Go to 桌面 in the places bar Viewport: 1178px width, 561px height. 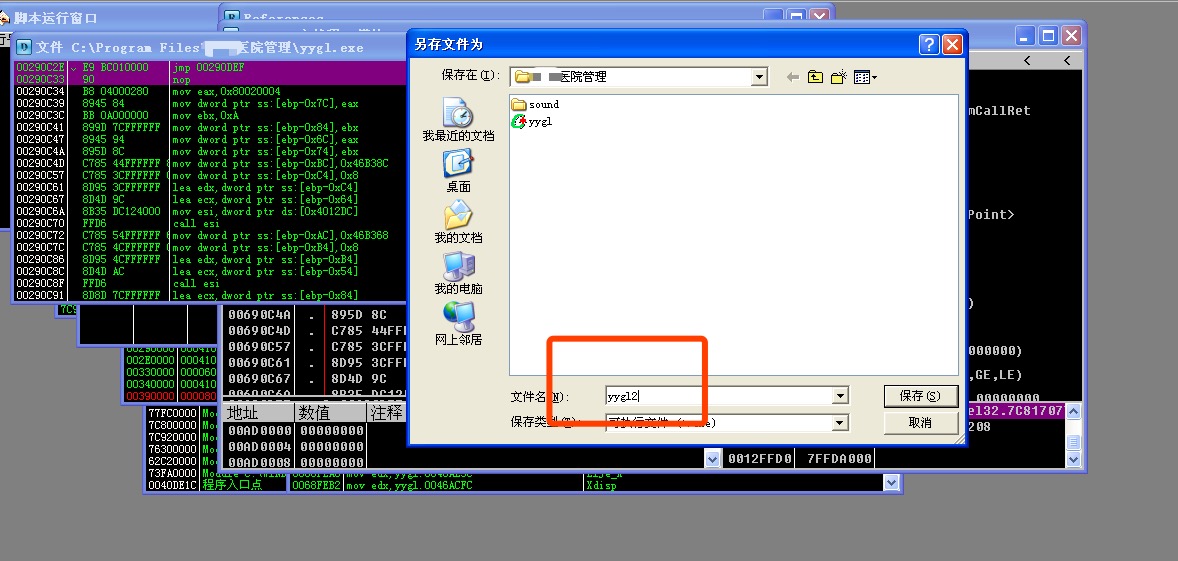(458, 171)
